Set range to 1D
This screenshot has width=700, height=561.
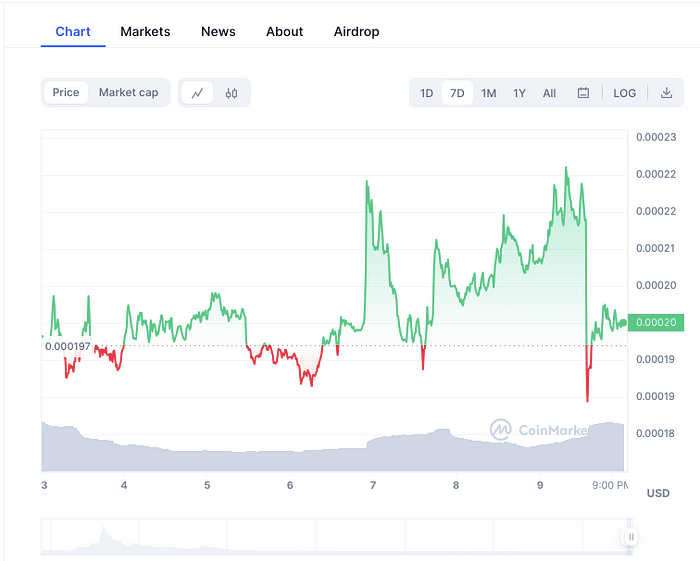(426, 93)
